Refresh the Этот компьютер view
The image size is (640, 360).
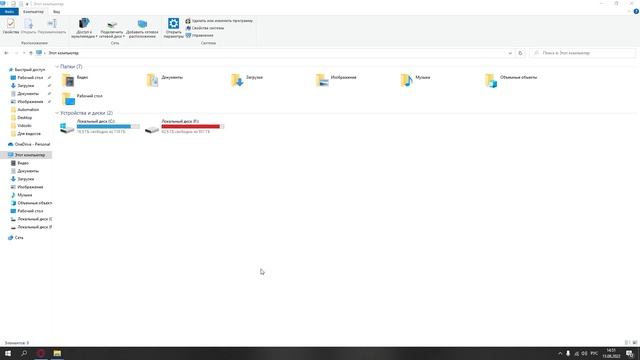coord(520,53)
